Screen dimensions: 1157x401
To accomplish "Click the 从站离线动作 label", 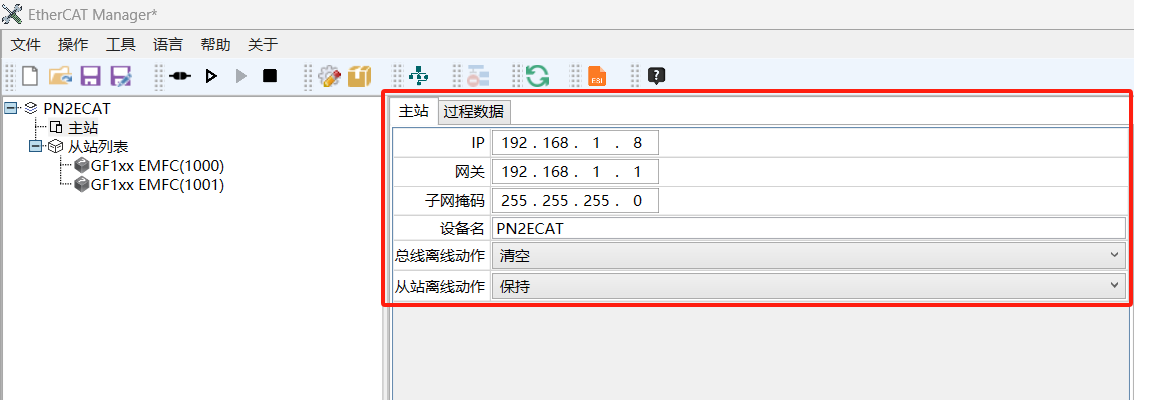I will [441, 286].
